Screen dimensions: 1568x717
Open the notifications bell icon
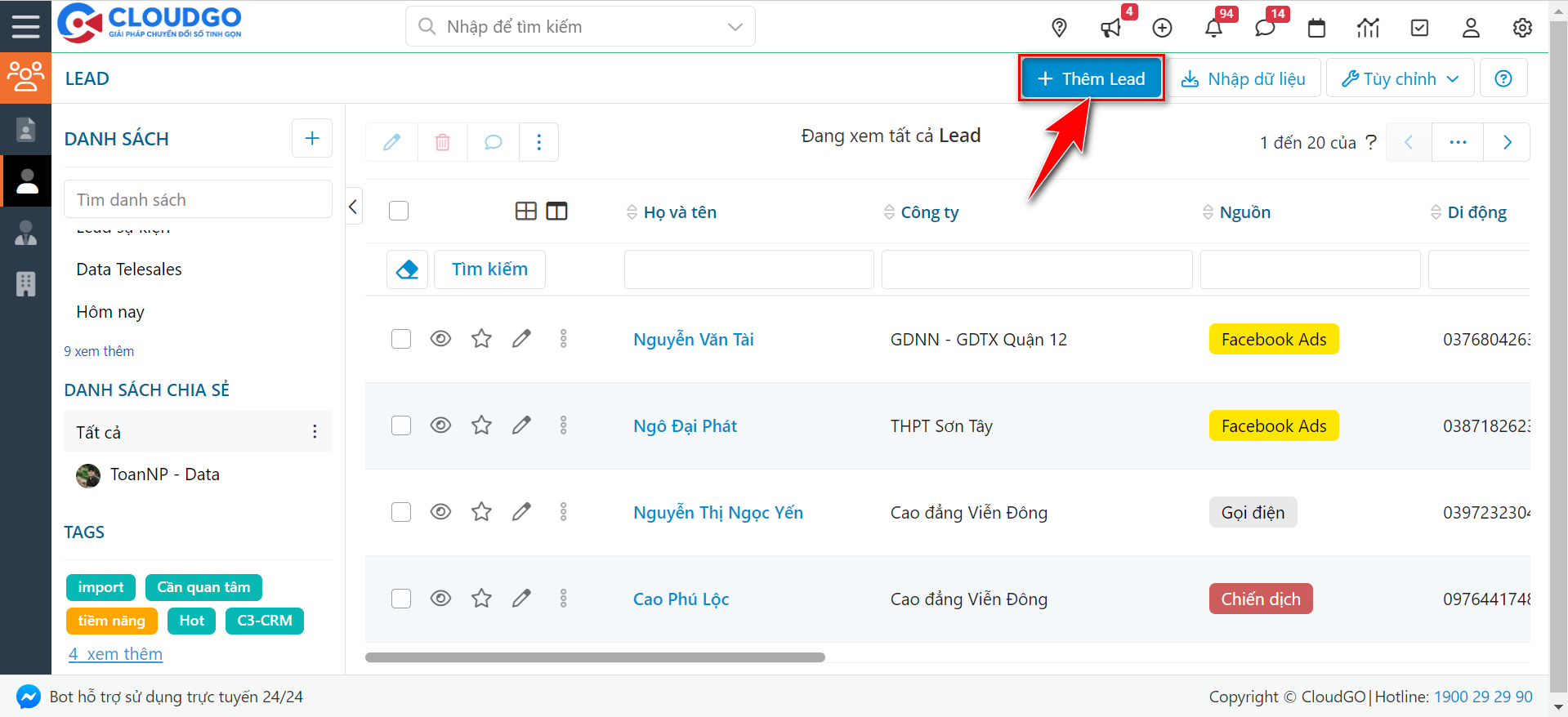click(x=1213, y=28)
